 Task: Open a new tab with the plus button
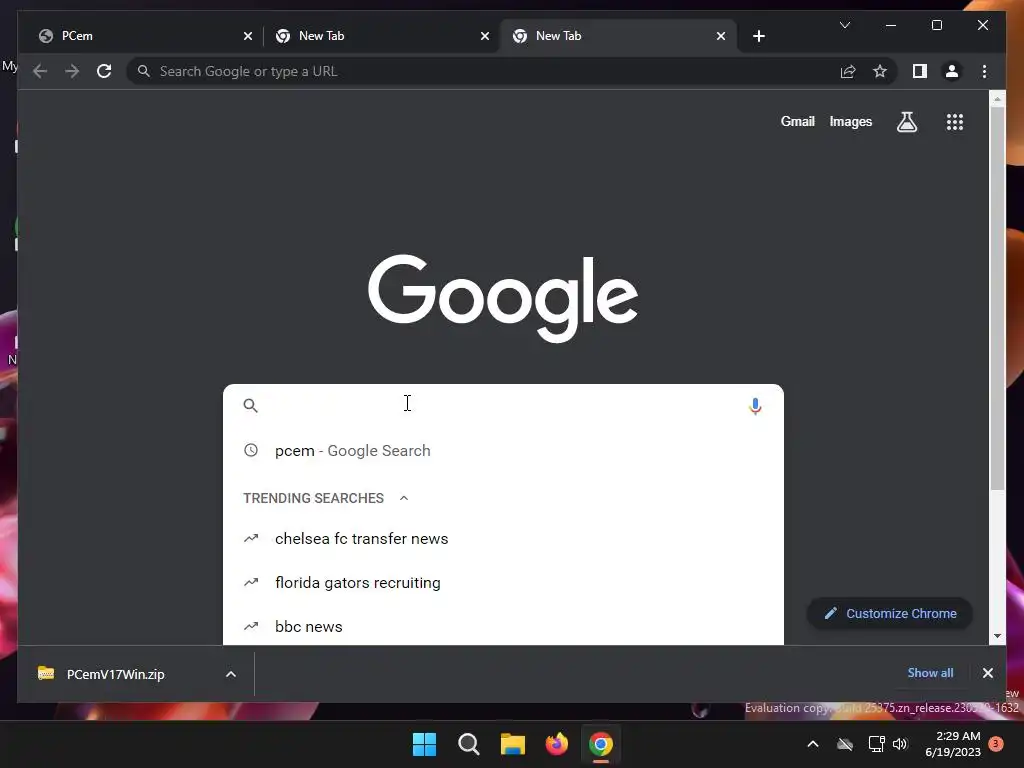pyautogui.click(x=758, y=36)
